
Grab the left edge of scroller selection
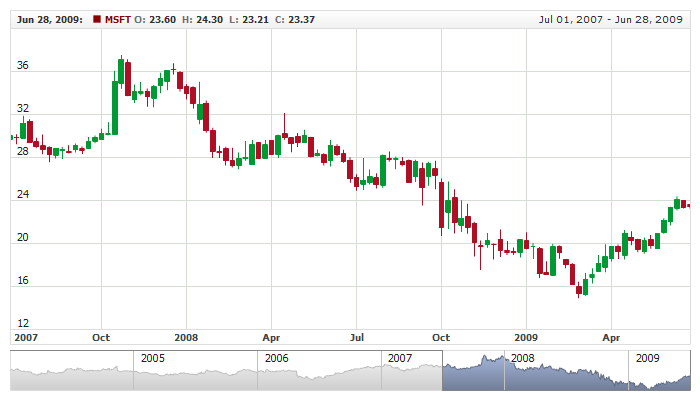442,371
